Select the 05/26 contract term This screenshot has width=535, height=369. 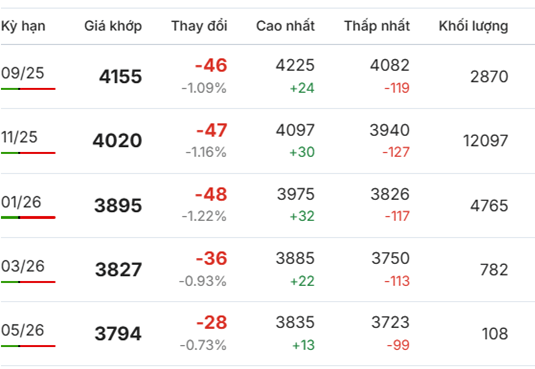23,330
